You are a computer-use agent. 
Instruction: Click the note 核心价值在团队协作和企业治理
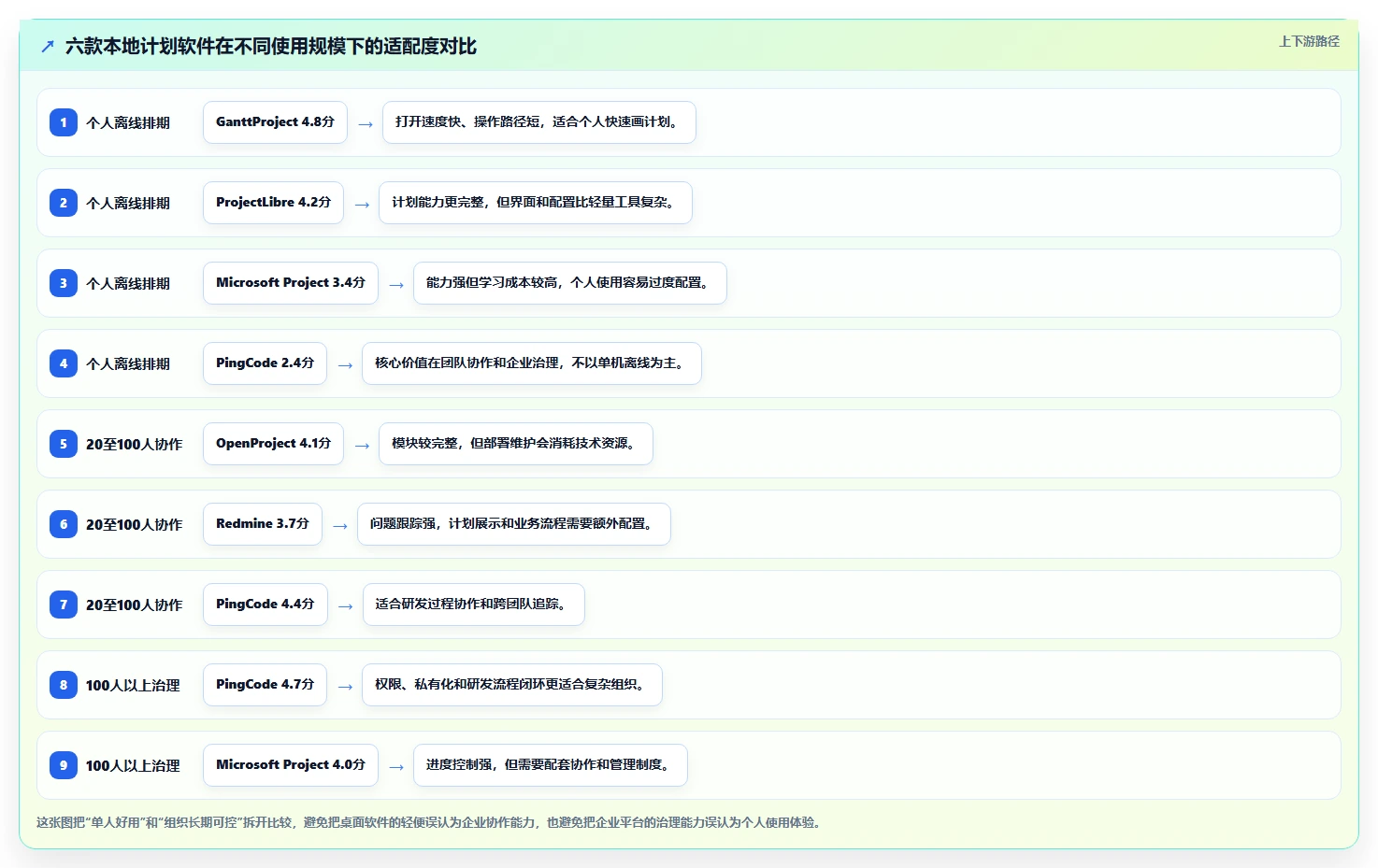[532, 363]
